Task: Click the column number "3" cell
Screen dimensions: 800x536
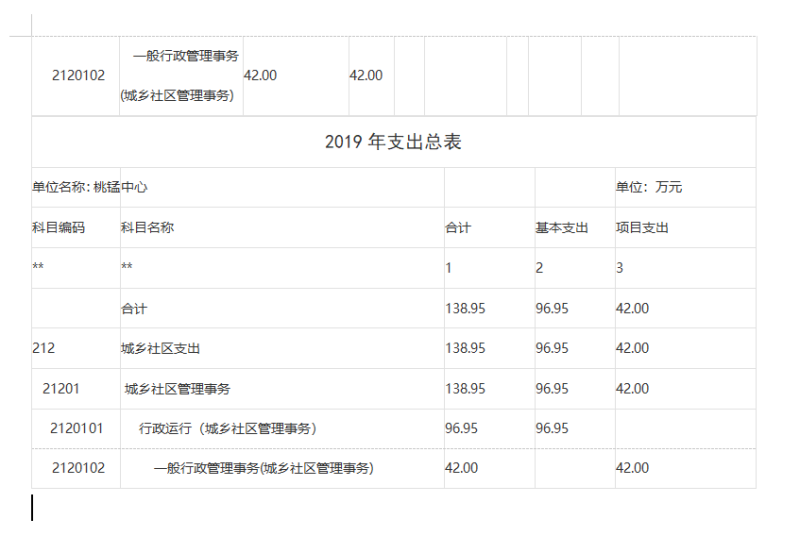Action: 619,268
